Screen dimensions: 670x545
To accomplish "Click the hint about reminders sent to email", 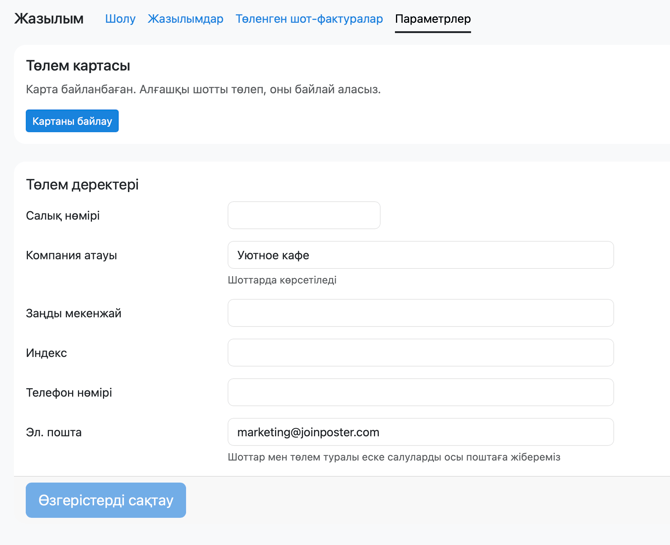I will (394, 457).
